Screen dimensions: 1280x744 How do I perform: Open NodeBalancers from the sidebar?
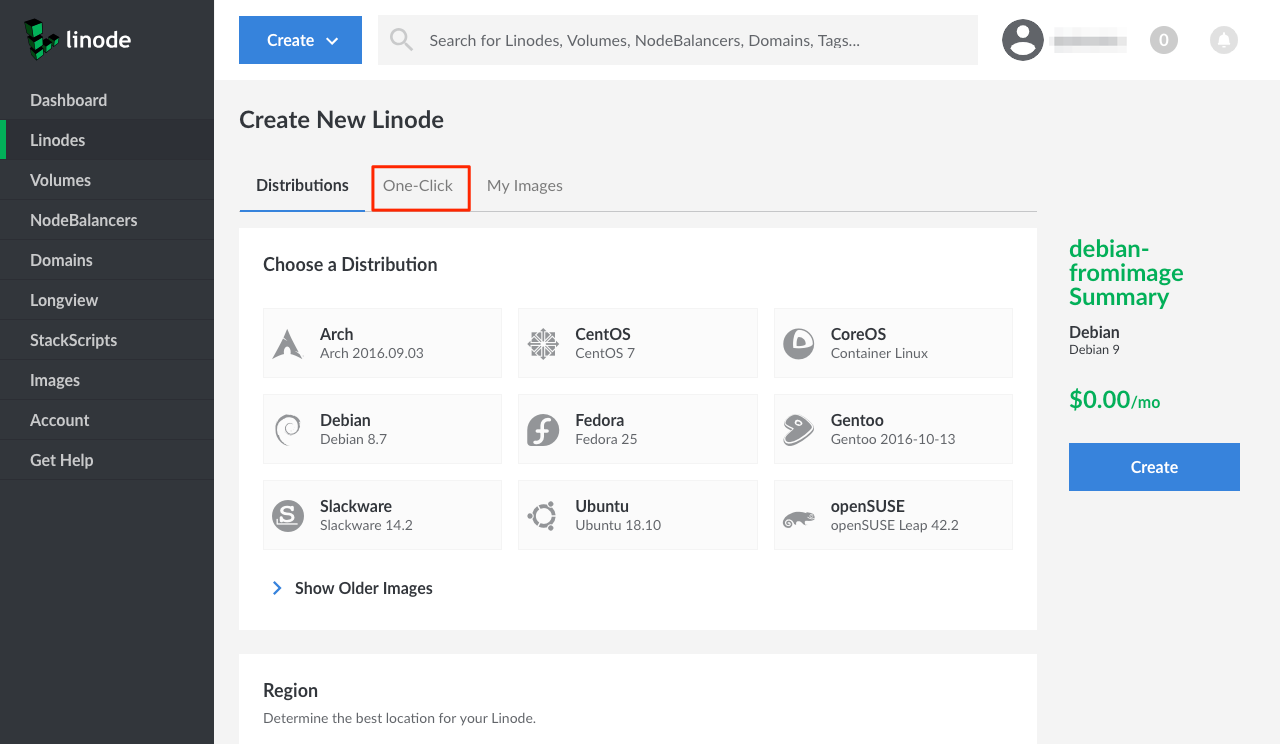tap(83, 220)
